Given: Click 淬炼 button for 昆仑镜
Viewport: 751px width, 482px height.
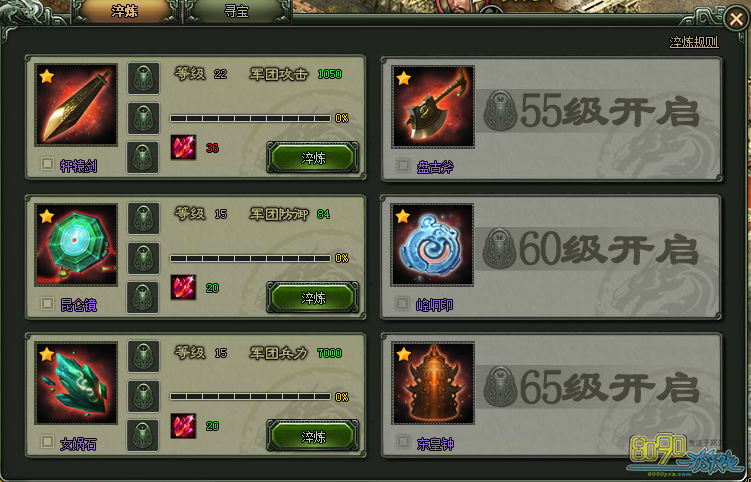Looking at the screenshot, I should coord(312,297).
